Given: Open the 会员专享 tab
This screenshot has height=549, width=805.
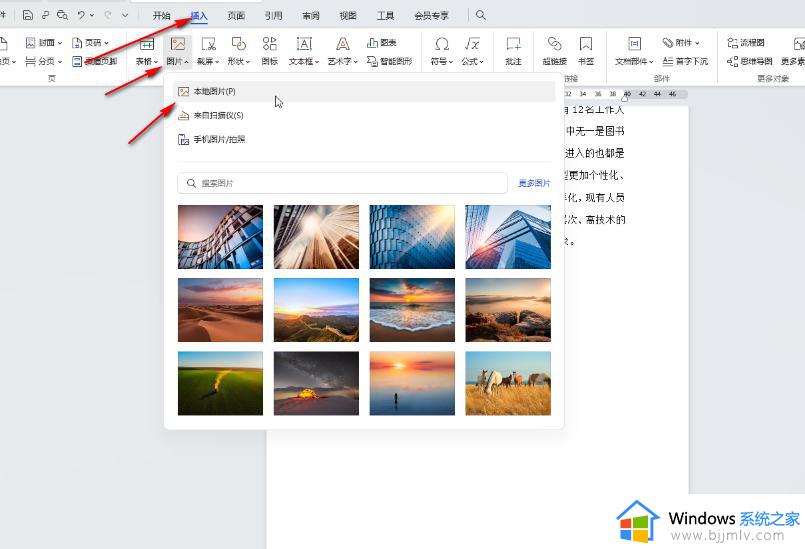Looking at the screenshot, I should (x=431, y=16).
